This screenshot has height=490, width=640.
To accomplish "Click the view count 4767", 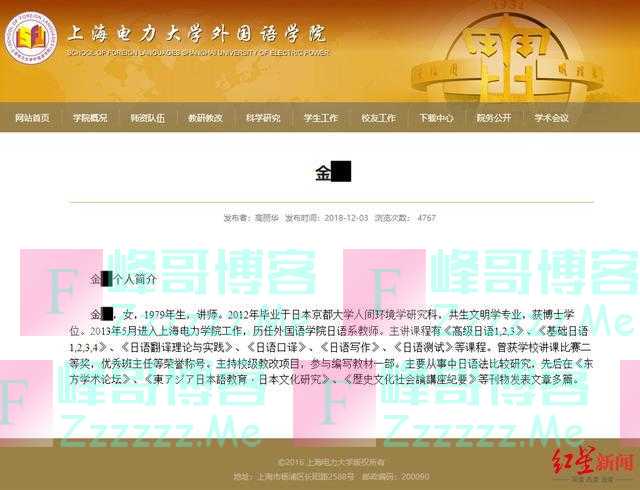I will pyautogui.click(x=427, y=217).
